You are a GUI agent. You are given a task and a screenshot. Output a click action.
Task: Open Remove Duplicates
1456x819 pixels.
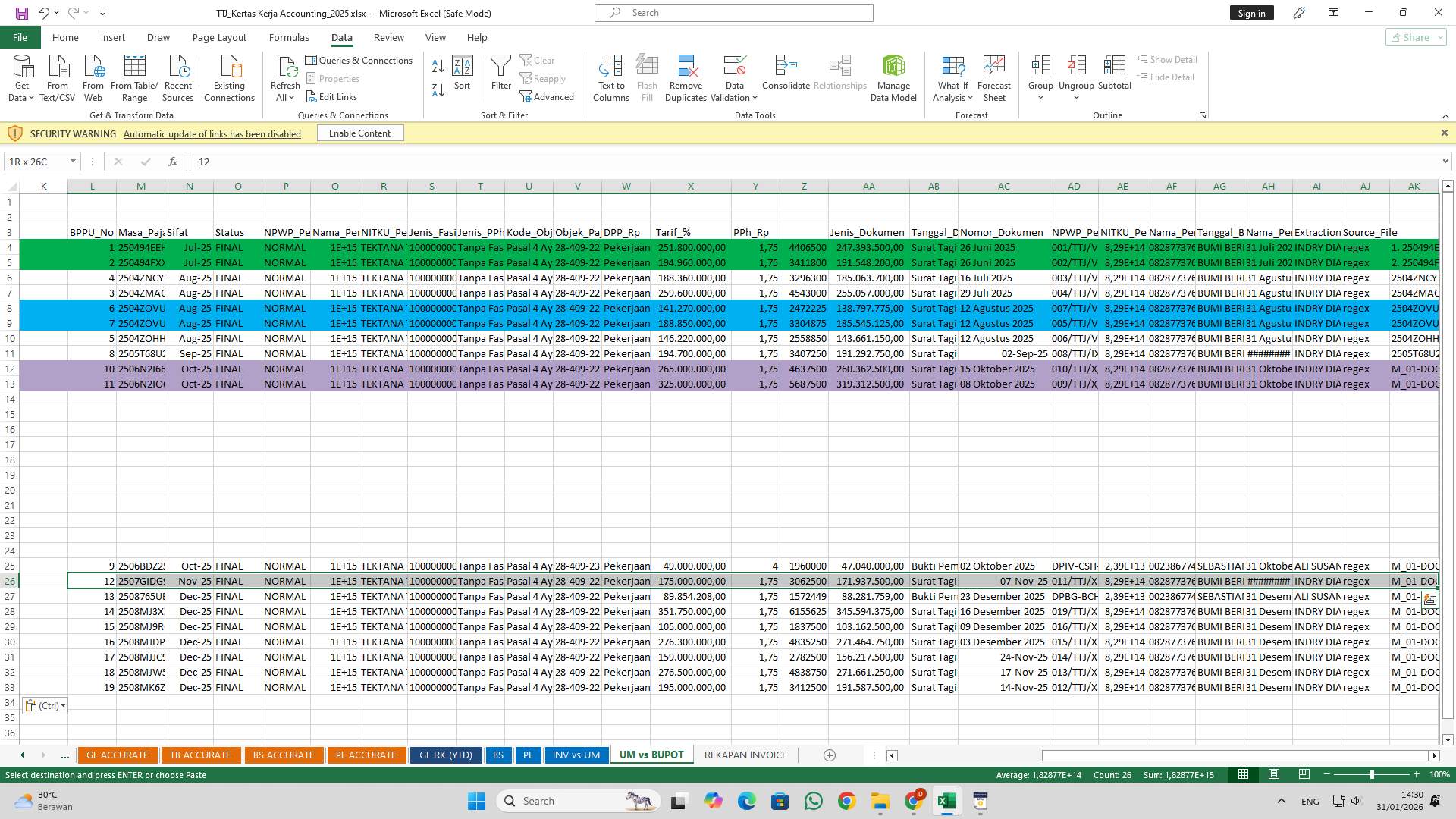tap(686, 76)
